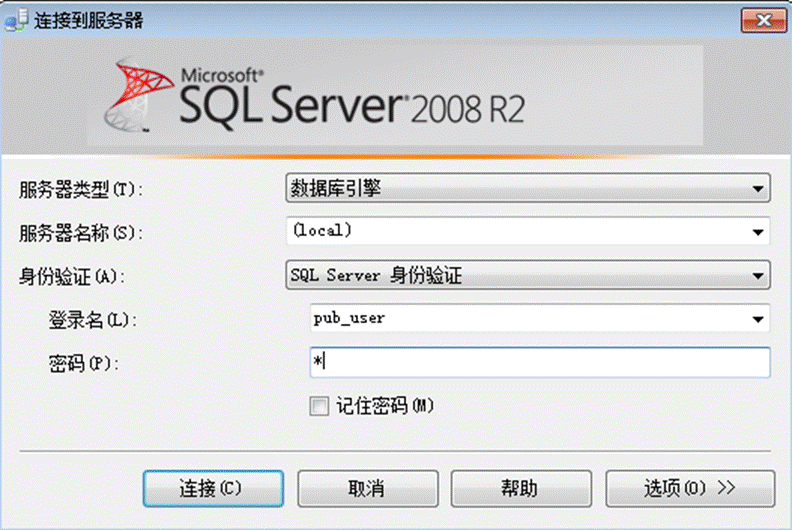Expand extra settings with 选项(O) >>
This screenshot has width=792, height=530.
click(690, 488)
